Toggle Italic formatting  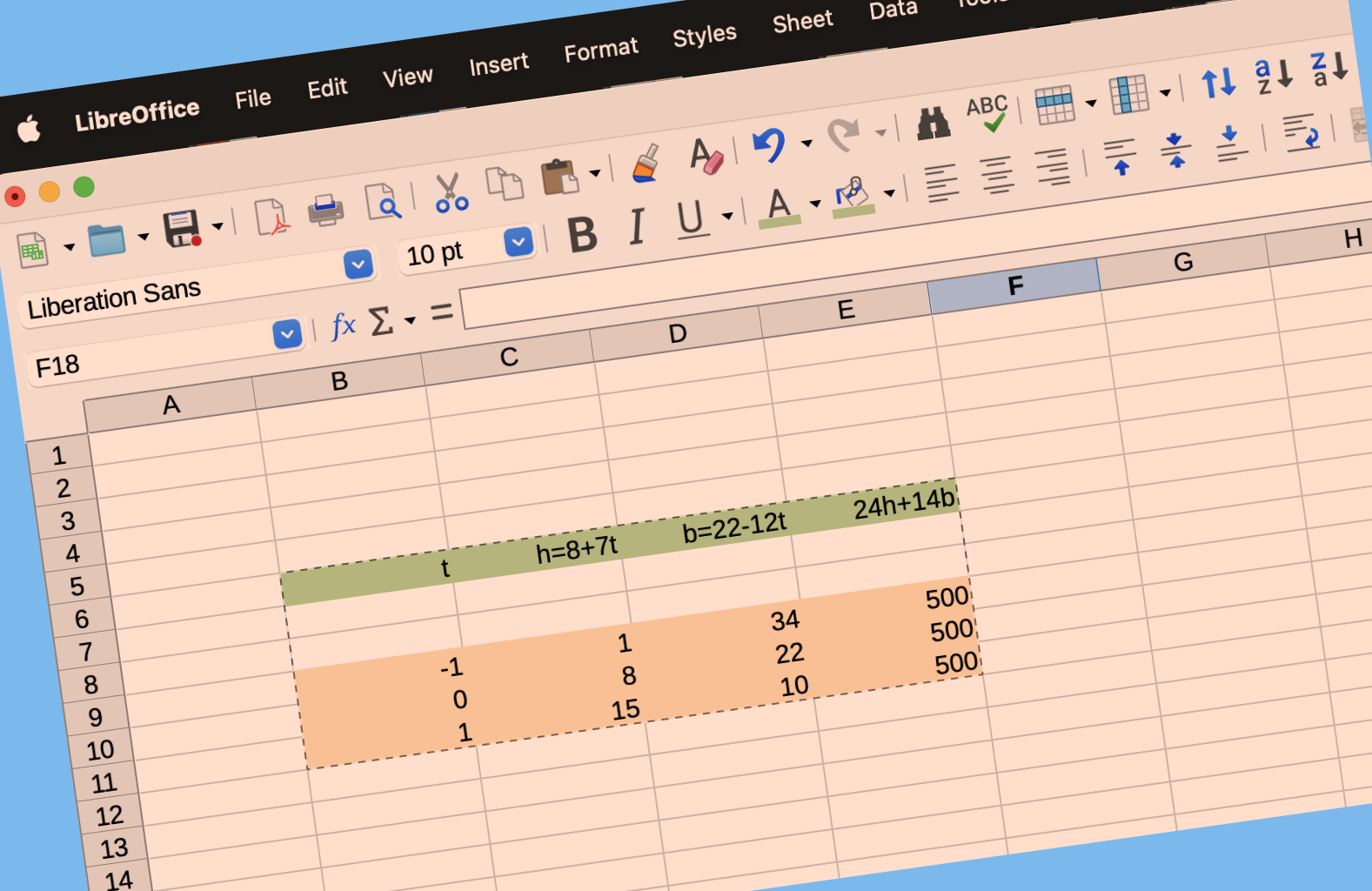637,227
